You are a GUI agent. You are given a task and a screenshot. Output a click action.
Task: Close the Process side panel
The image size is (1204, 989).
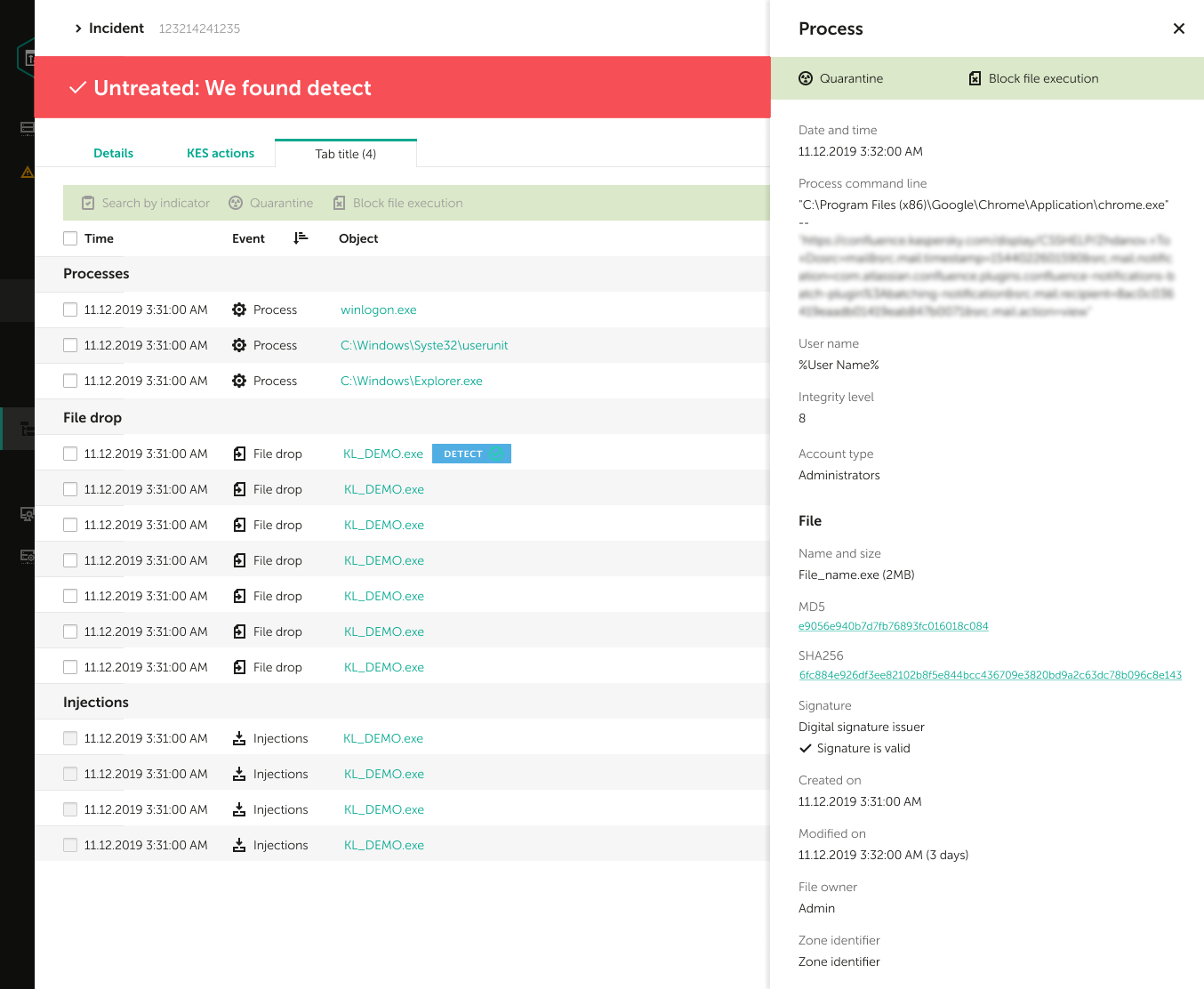point(1179,28)
